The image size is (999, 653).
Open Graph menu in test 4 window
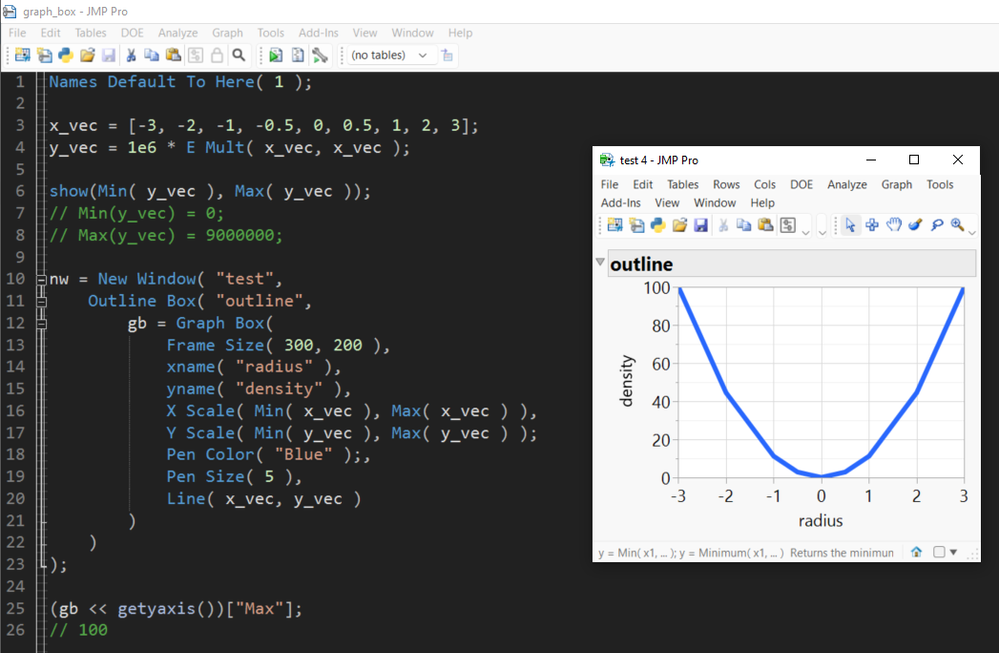(x=896, y=185)
